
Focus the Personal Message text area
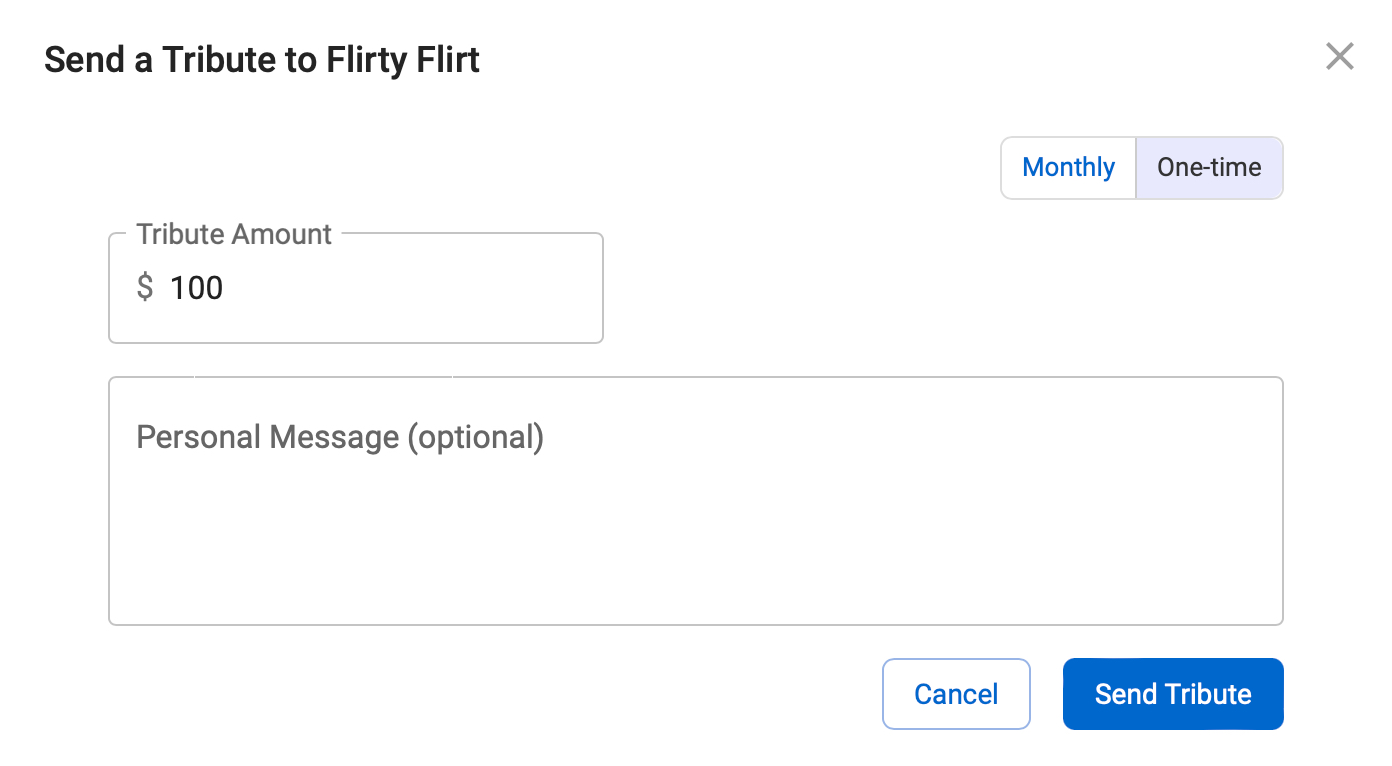pos(696,501)
